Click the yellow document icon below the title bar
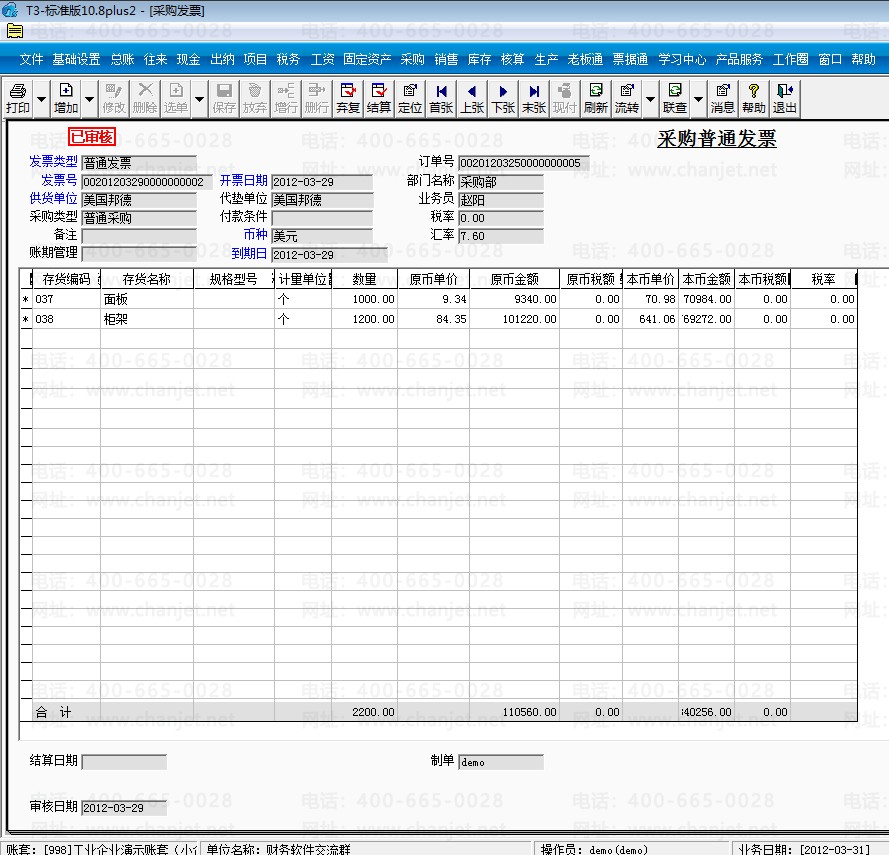 pos(15,31)
